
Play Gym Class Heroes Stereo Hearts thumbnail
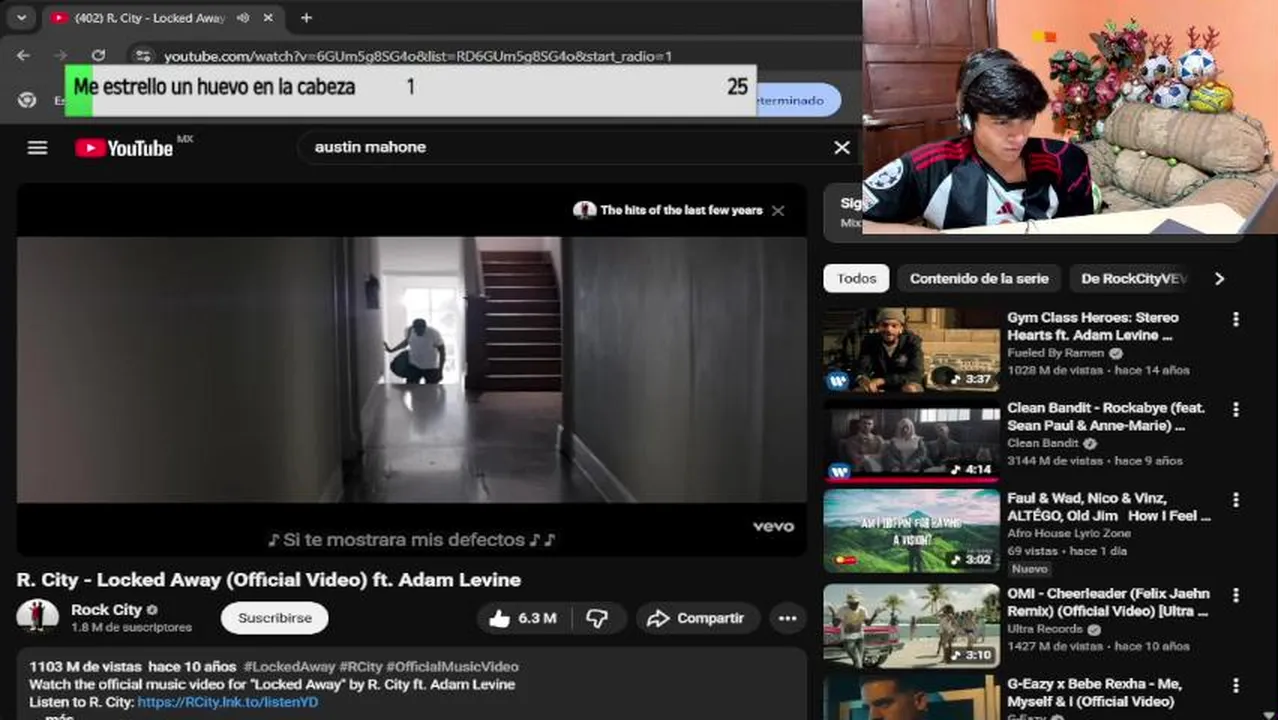click(x=911, y=349)
